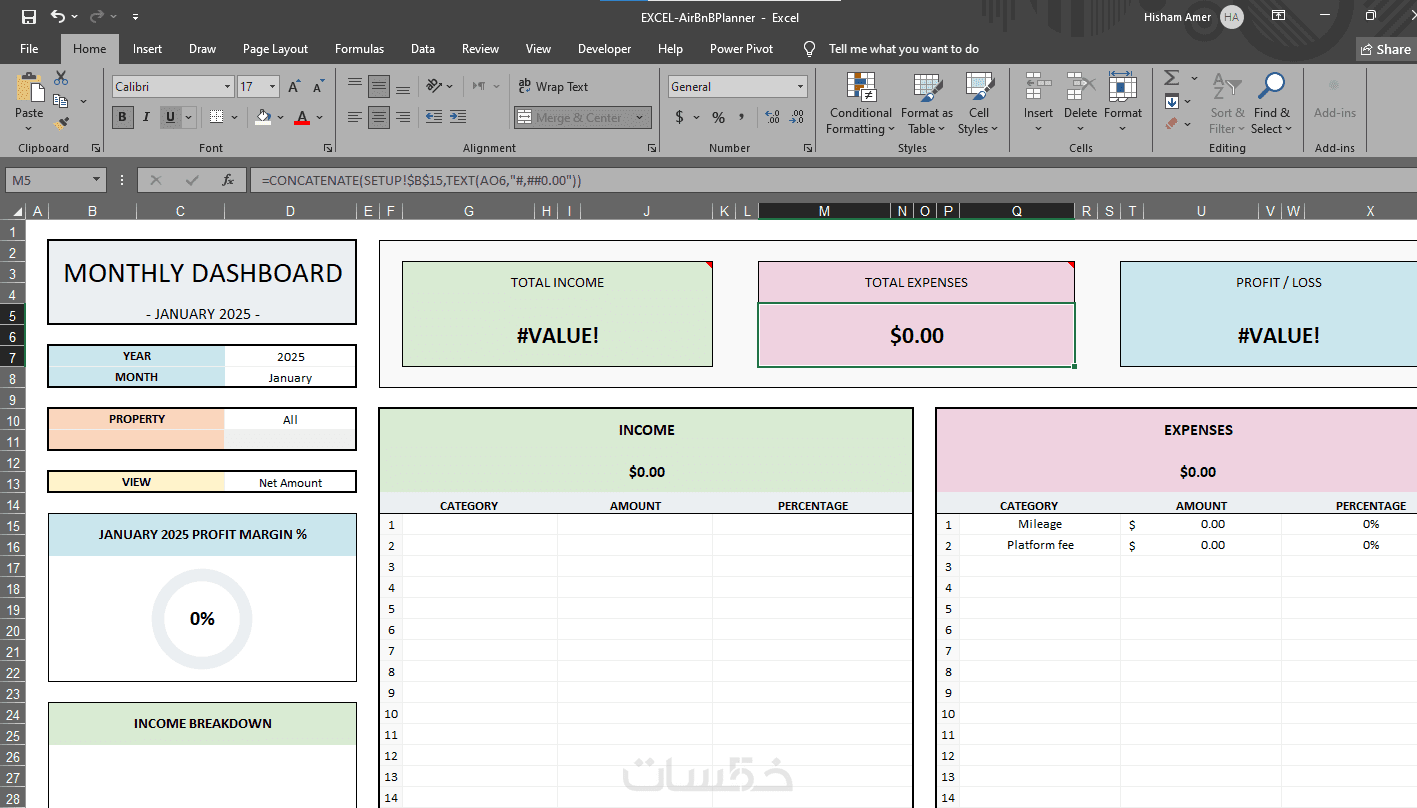The width and height of the screenshot is (1417, 808).
Task: Increase font size with the larger A
Action: [294, 87]
